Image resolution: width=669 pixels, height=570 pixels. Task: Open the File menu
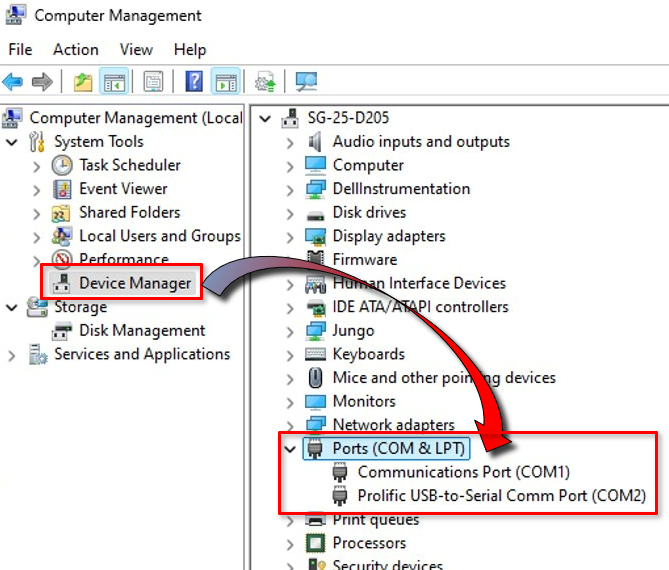pyautogui.click(x=20, y=49)
